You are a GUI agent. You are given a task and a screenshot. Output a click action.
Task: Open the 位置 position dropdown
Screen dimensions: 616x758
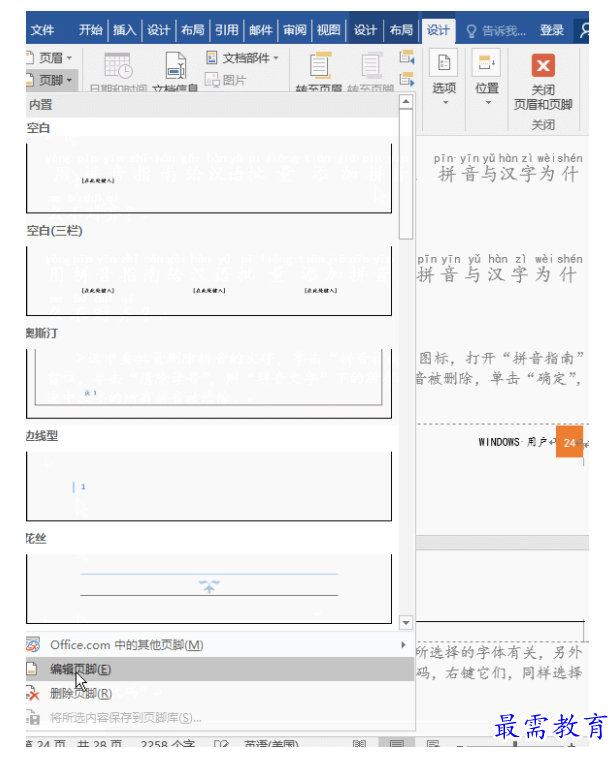click(487, 76)
